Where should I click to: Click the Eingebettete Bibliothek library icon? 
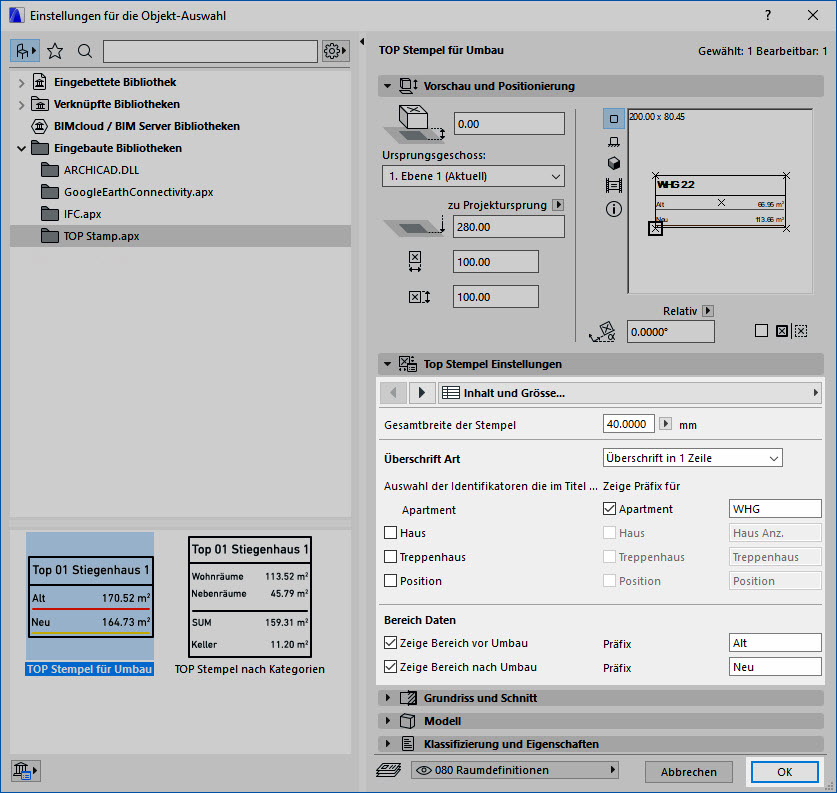[40, 82]
